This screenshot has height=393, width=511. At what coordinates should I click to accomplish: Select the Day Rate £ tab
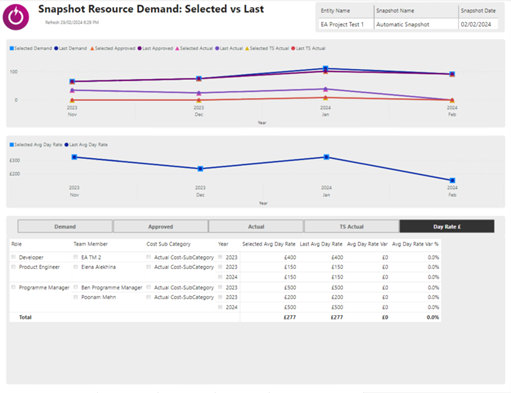[447, 226]
